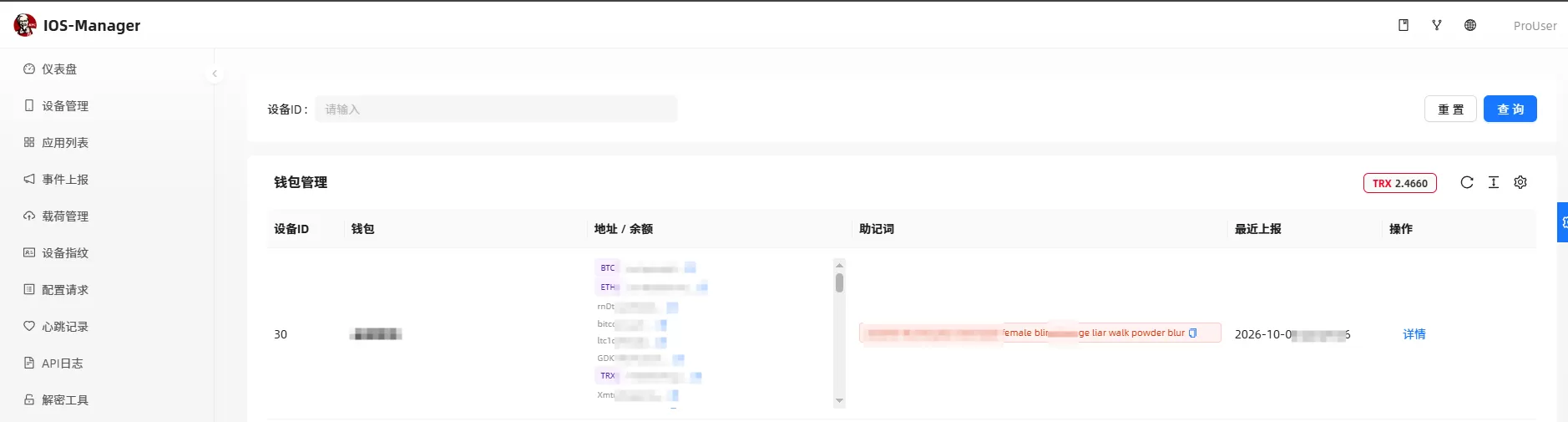The height and width of the screenshot is (422, 1568).
Task: Focus the 设备ID input field
Action: tap(496, 109)
